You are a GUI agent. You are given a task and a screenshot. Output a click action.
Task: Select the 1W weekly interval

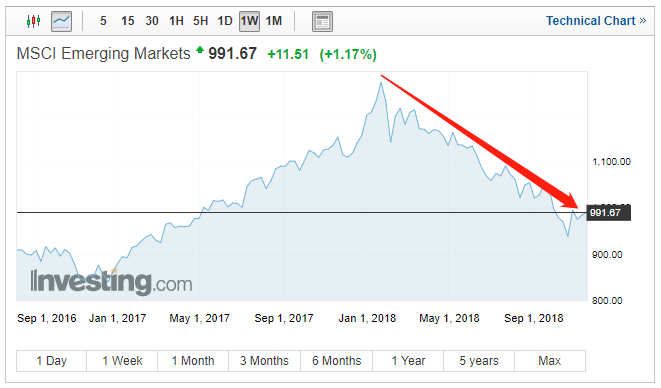point(250,21)
